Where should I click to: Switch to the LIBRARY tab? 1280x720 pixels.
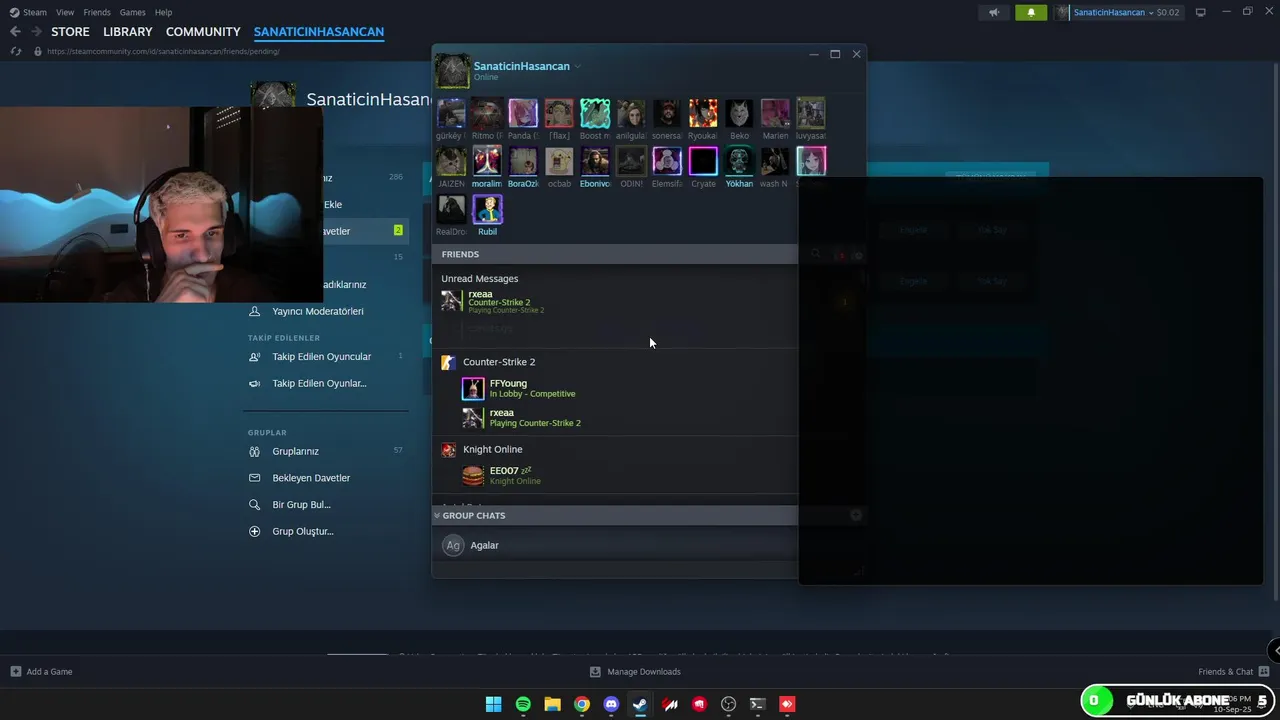pos(128,32)
